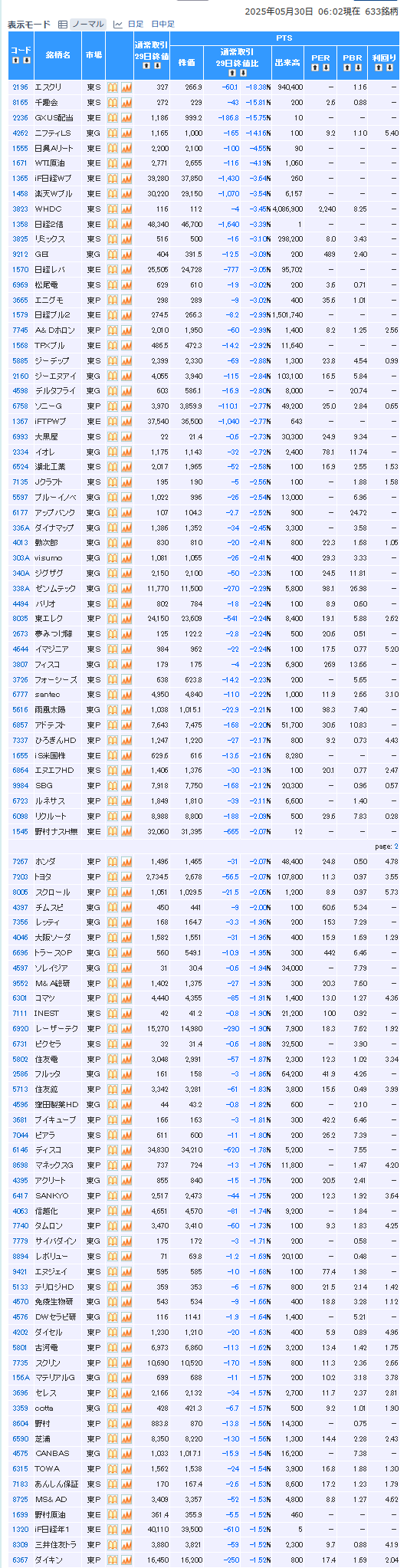407x1568 pixels.
Task: Switch display mode to 日中足
Action: pos(162,24)
